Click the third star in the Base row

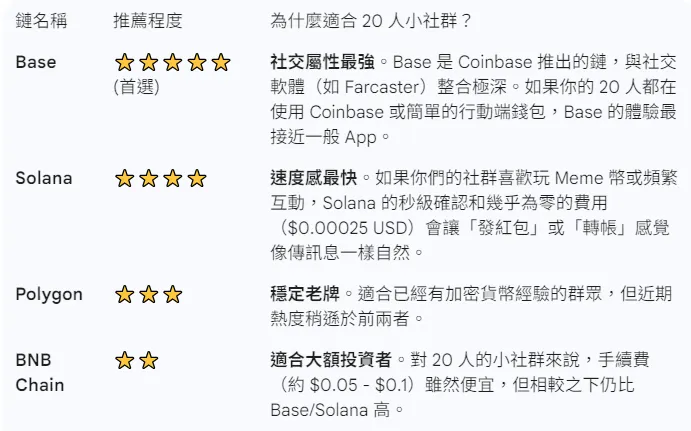pyautogui.click(x=173, y=63)
